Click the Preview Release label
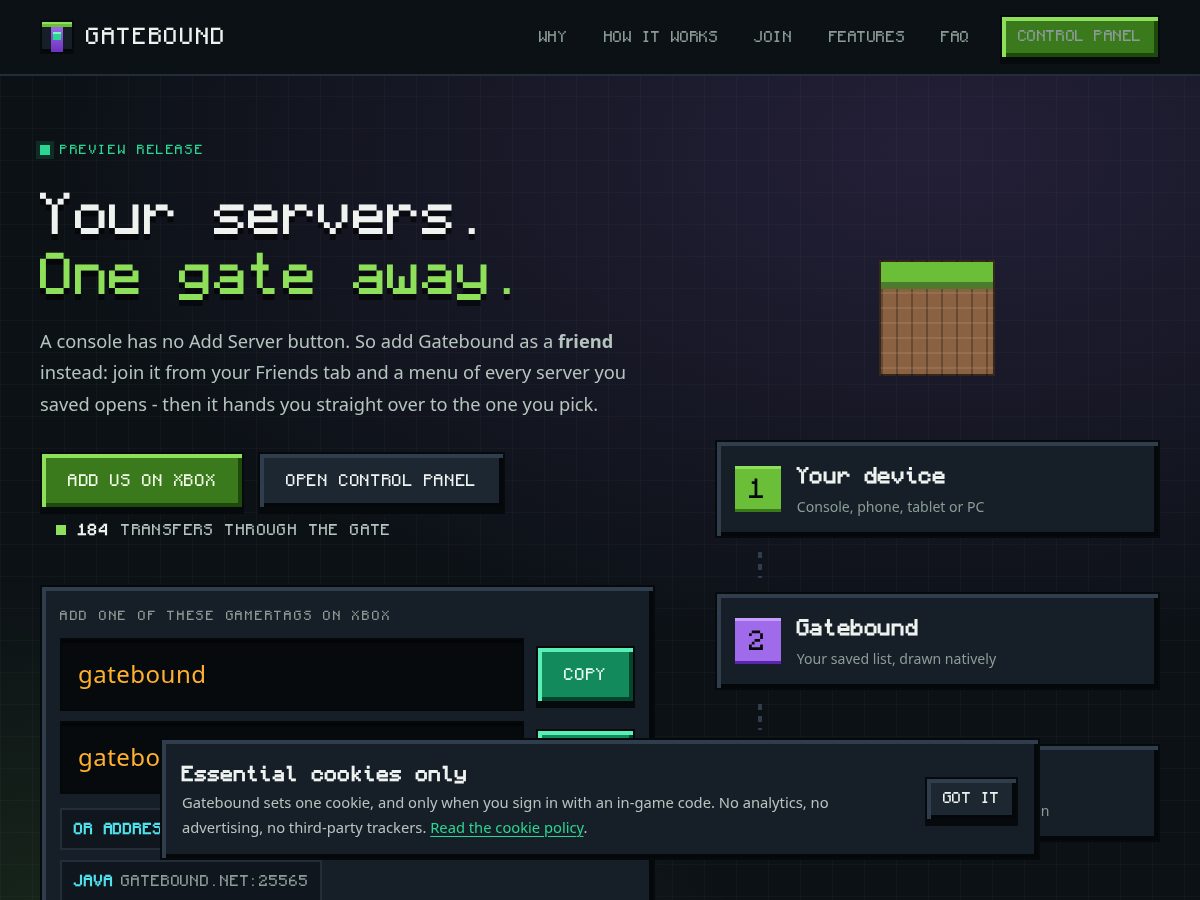 click(x=131, y=150)
